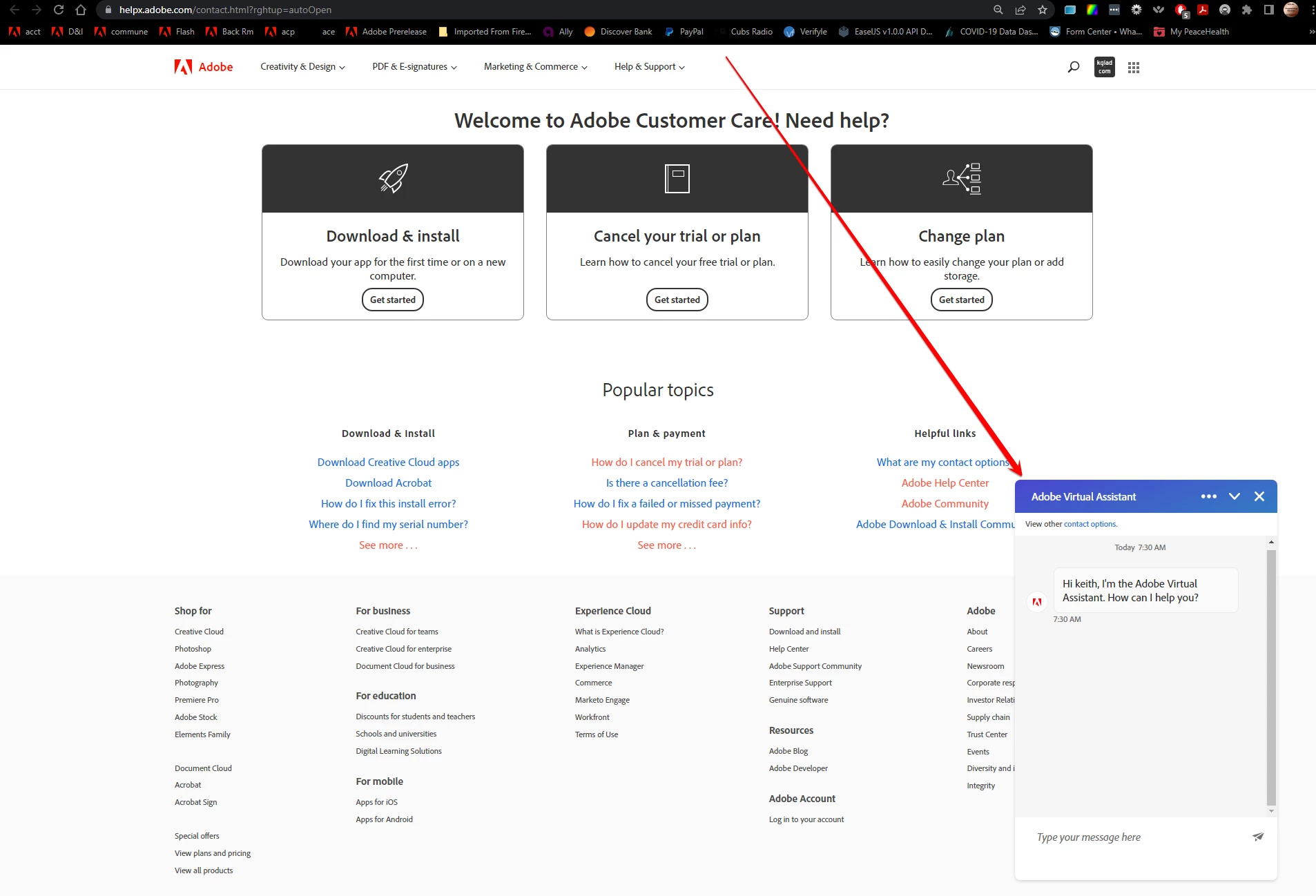Click the kglad account profile icon
1316x896 pixels.
coord(1105,67)
